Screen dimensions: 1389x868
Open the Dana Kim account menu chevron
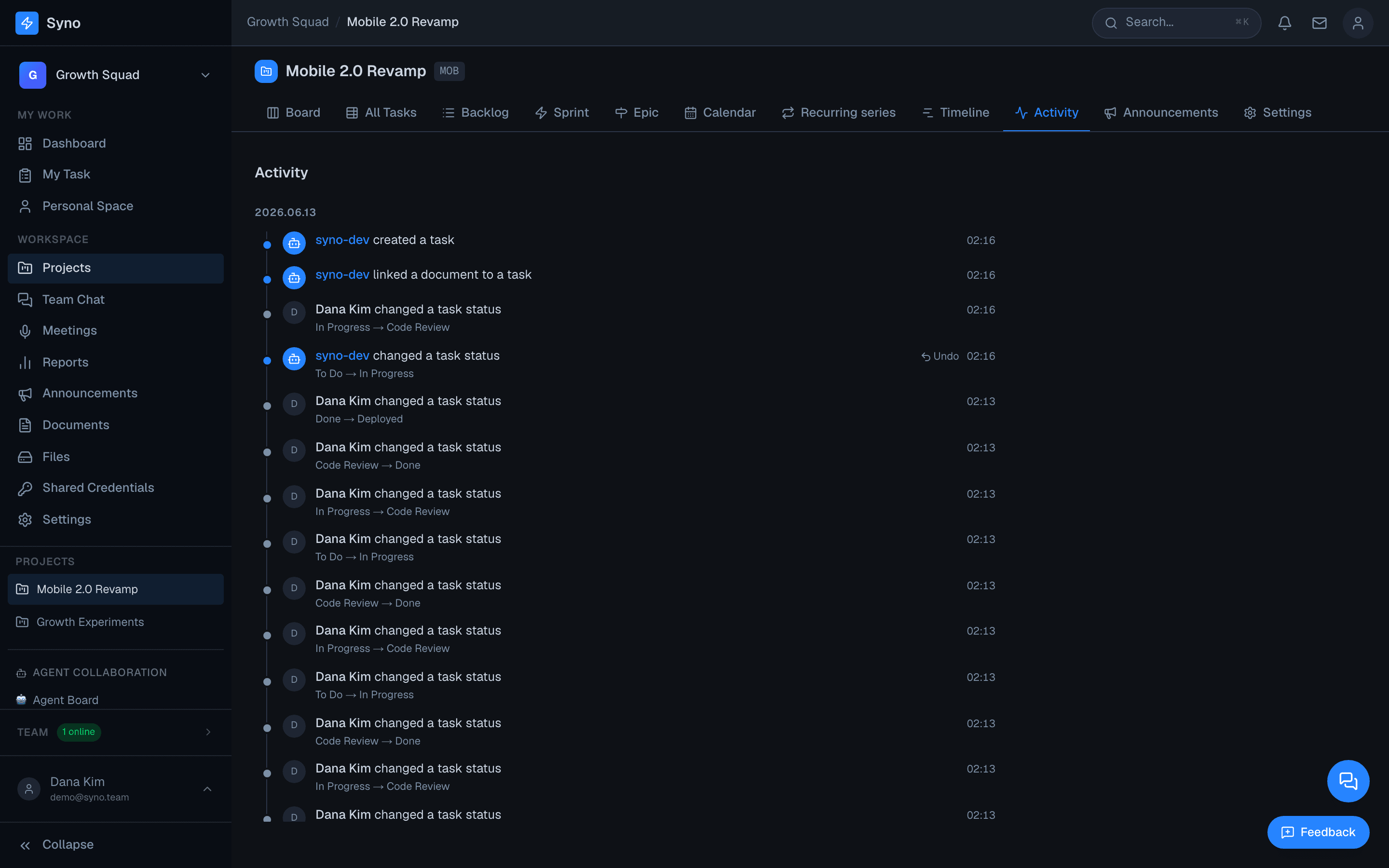tap(207, 789)
